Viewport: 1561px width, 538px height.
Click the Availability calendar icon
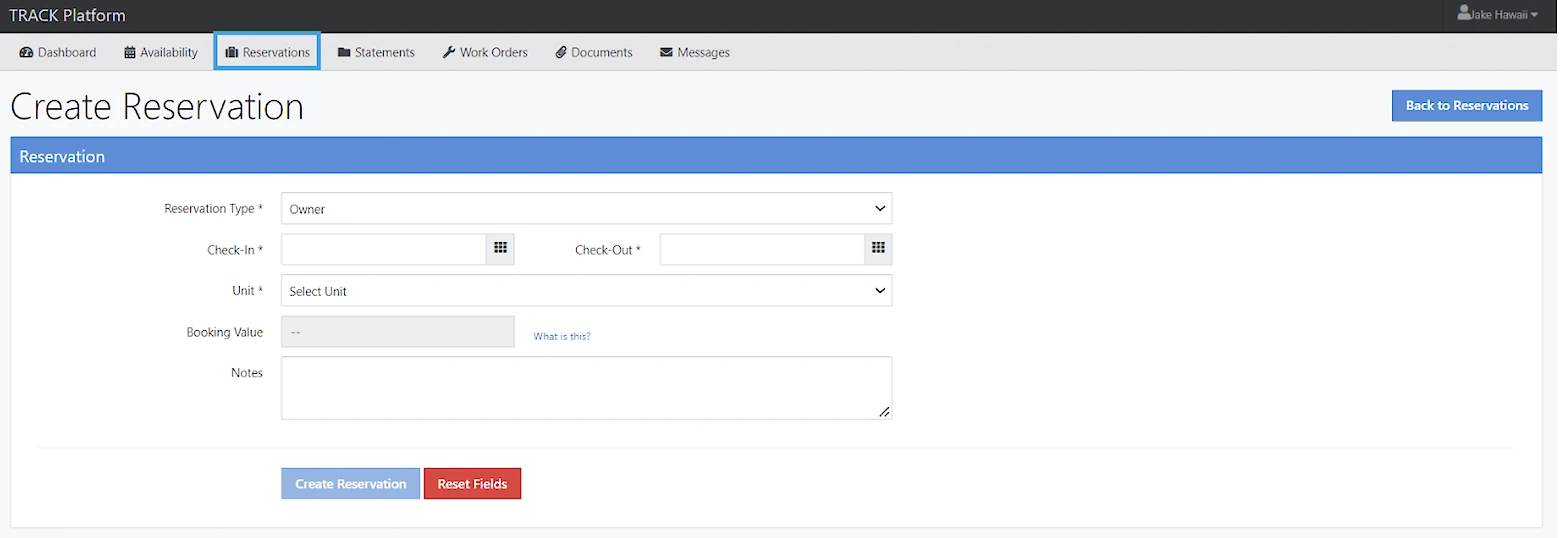[130, 52]
